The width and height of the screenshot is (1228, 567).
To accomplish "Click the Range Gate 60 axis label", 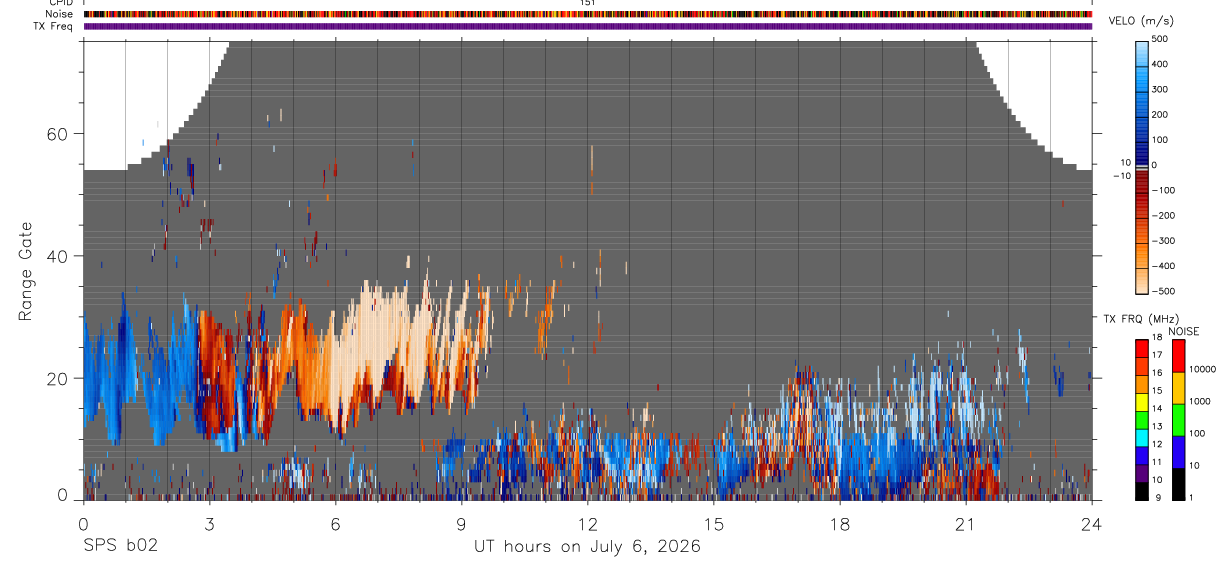I will tap(61, 133).
